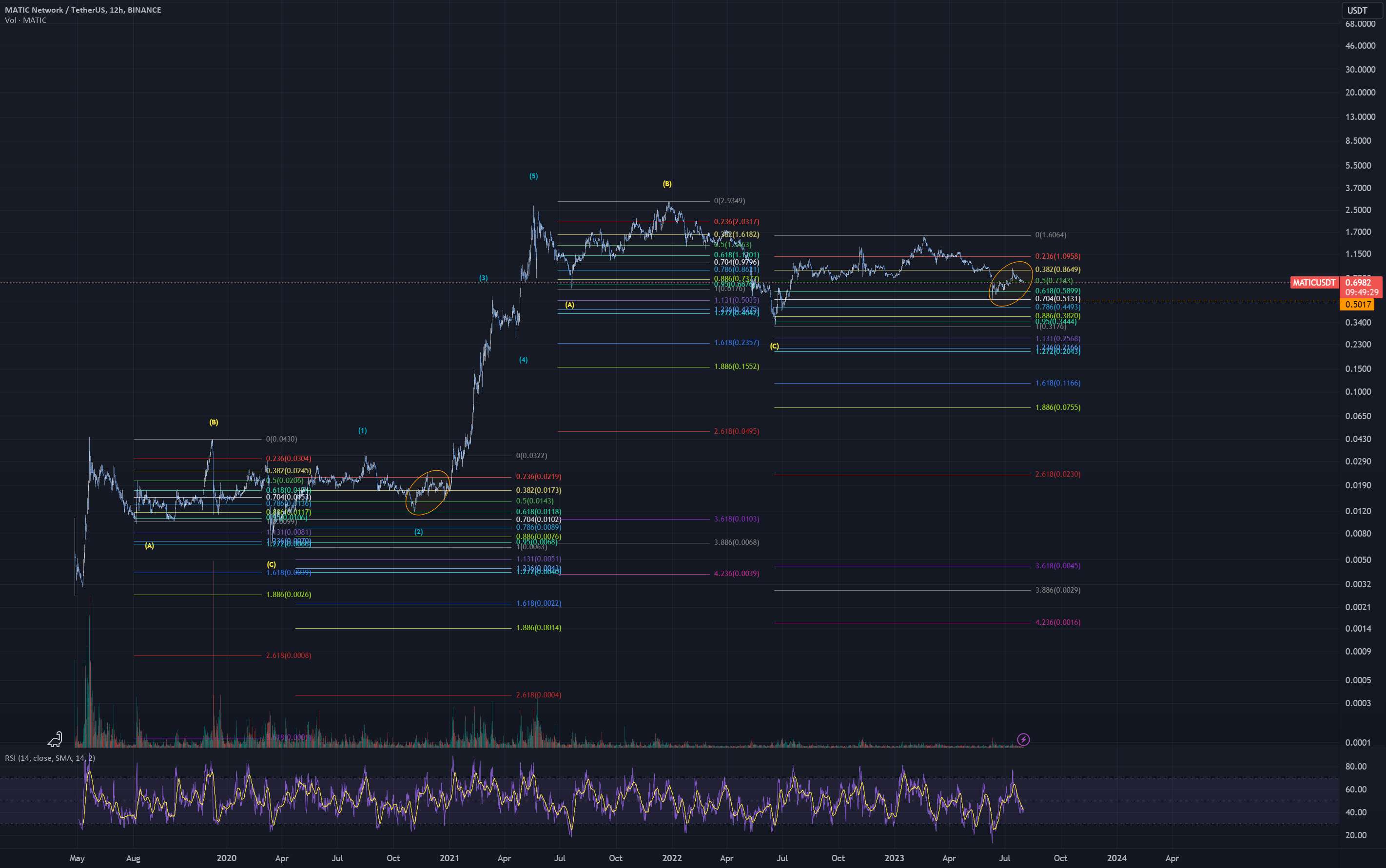1386x868 pixels.
Task: Select the 0(0.0430) Fibonacci level label
Action: point(281,439)
